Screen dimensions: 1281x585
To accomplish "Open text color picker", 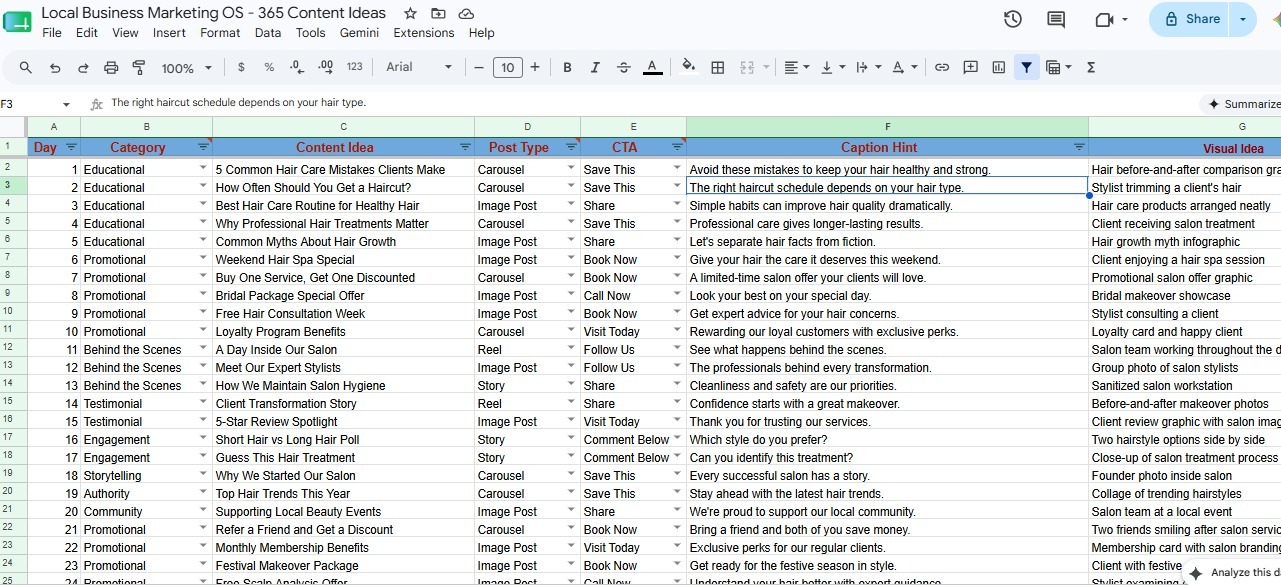I will (652, 67).
